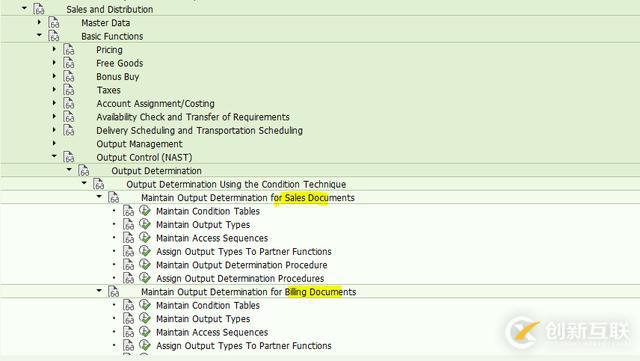Collapse Output Determination Using the Condition Technique
Image resolution: width=640 pixels, height=361 pixels.
pyautogui.click(x=84, y=183)
